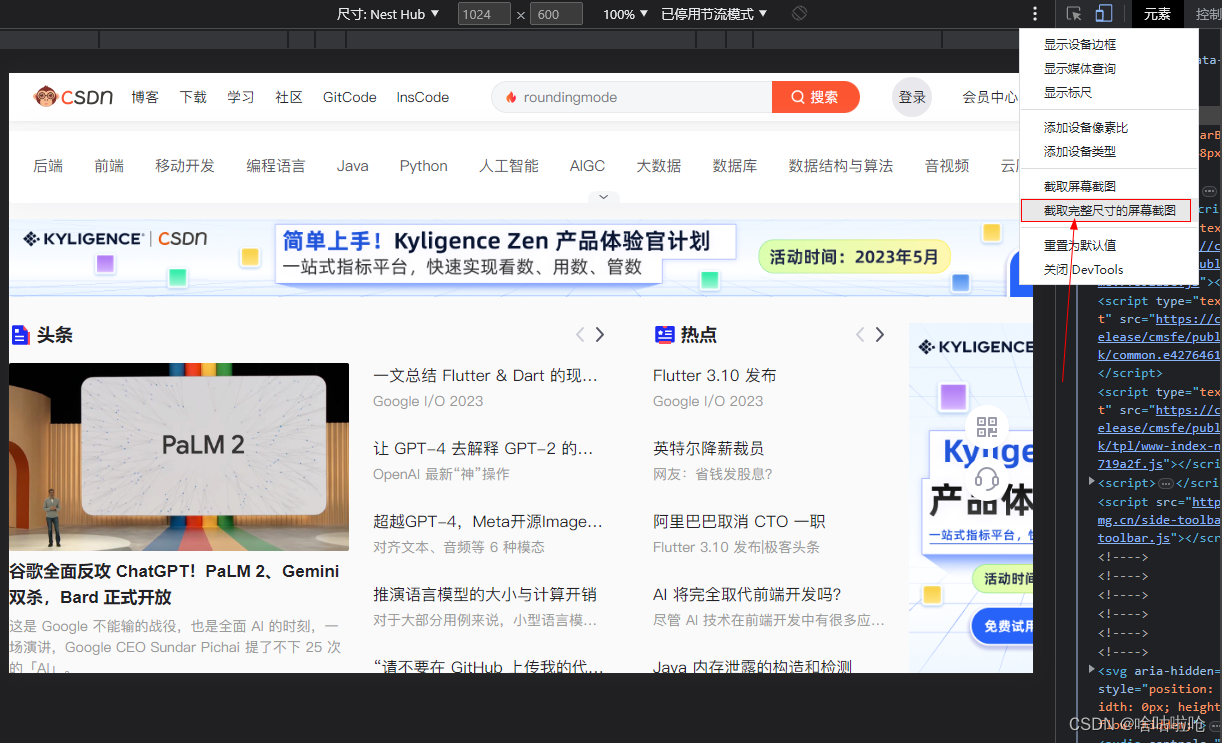Open the InsCode nav link

423,97
